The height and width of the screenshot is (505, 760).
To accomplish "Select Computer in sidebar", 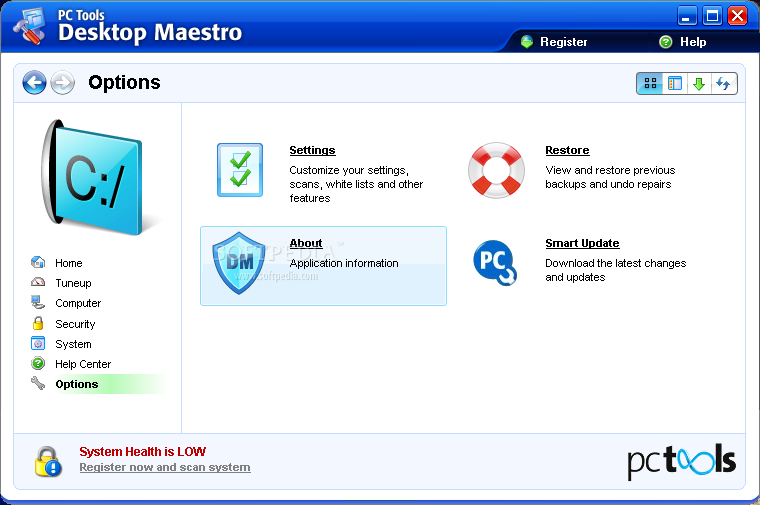I will click(78, 303).
